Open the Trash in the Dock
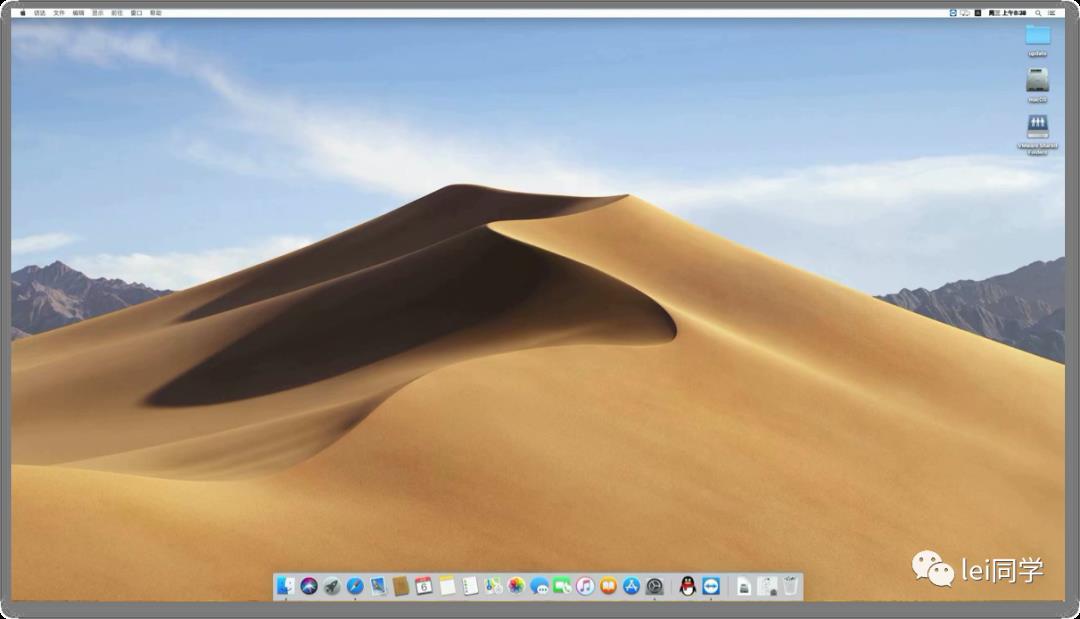The image size is (1080, 619). [791, 586]
